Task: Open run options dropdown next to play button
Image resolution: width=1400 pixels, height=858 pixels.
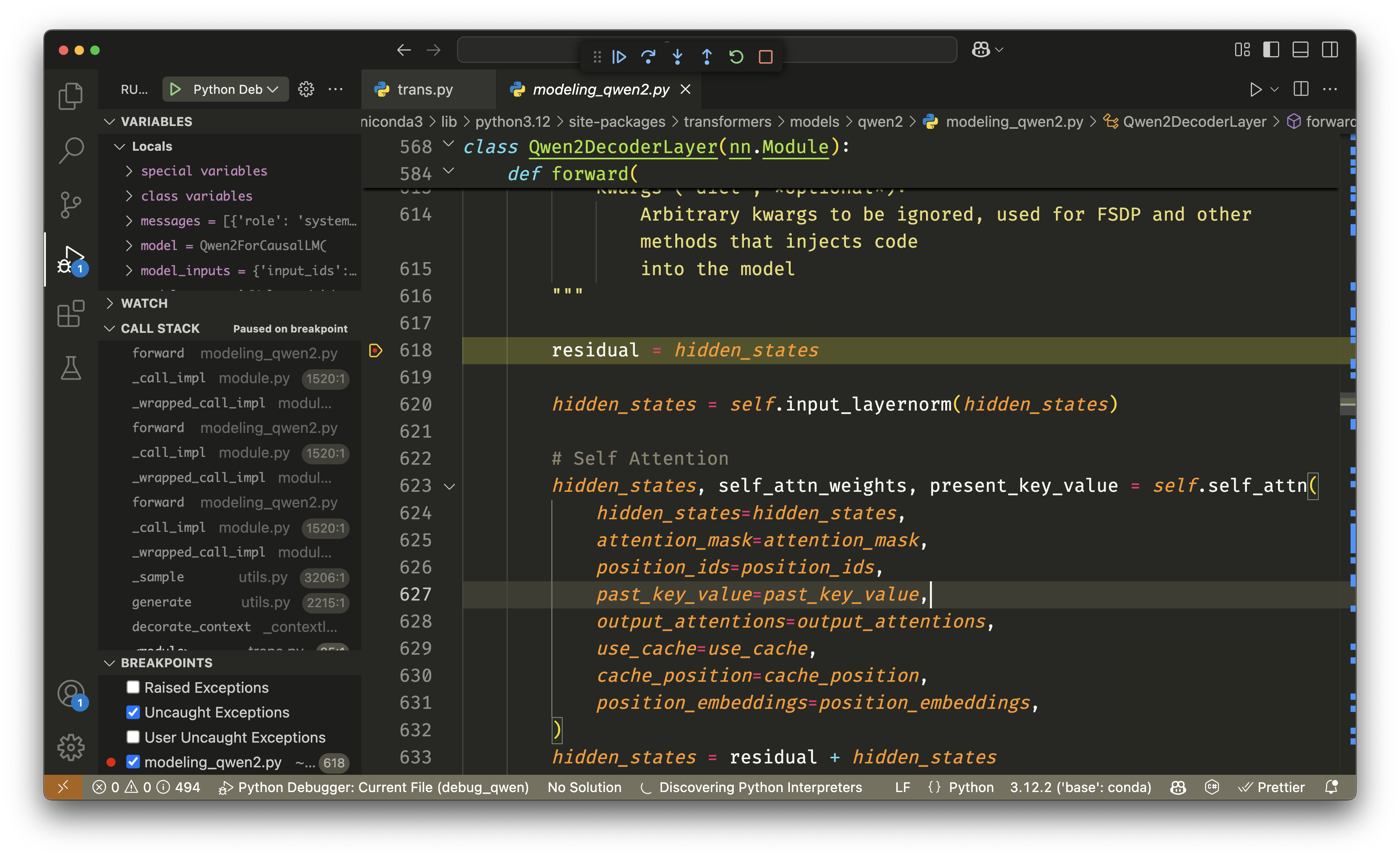Action: tap(1274, 89)
